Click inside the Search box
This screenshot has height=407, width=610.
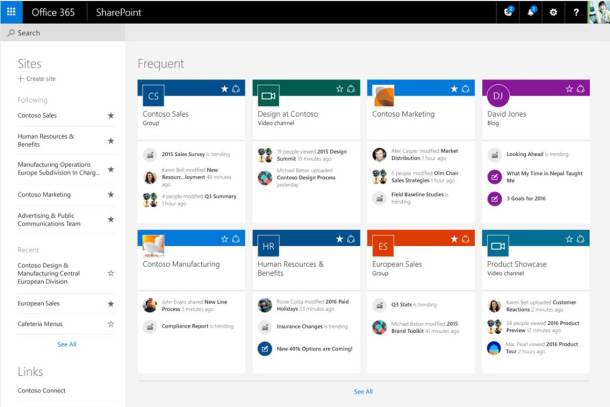point(63,33)
